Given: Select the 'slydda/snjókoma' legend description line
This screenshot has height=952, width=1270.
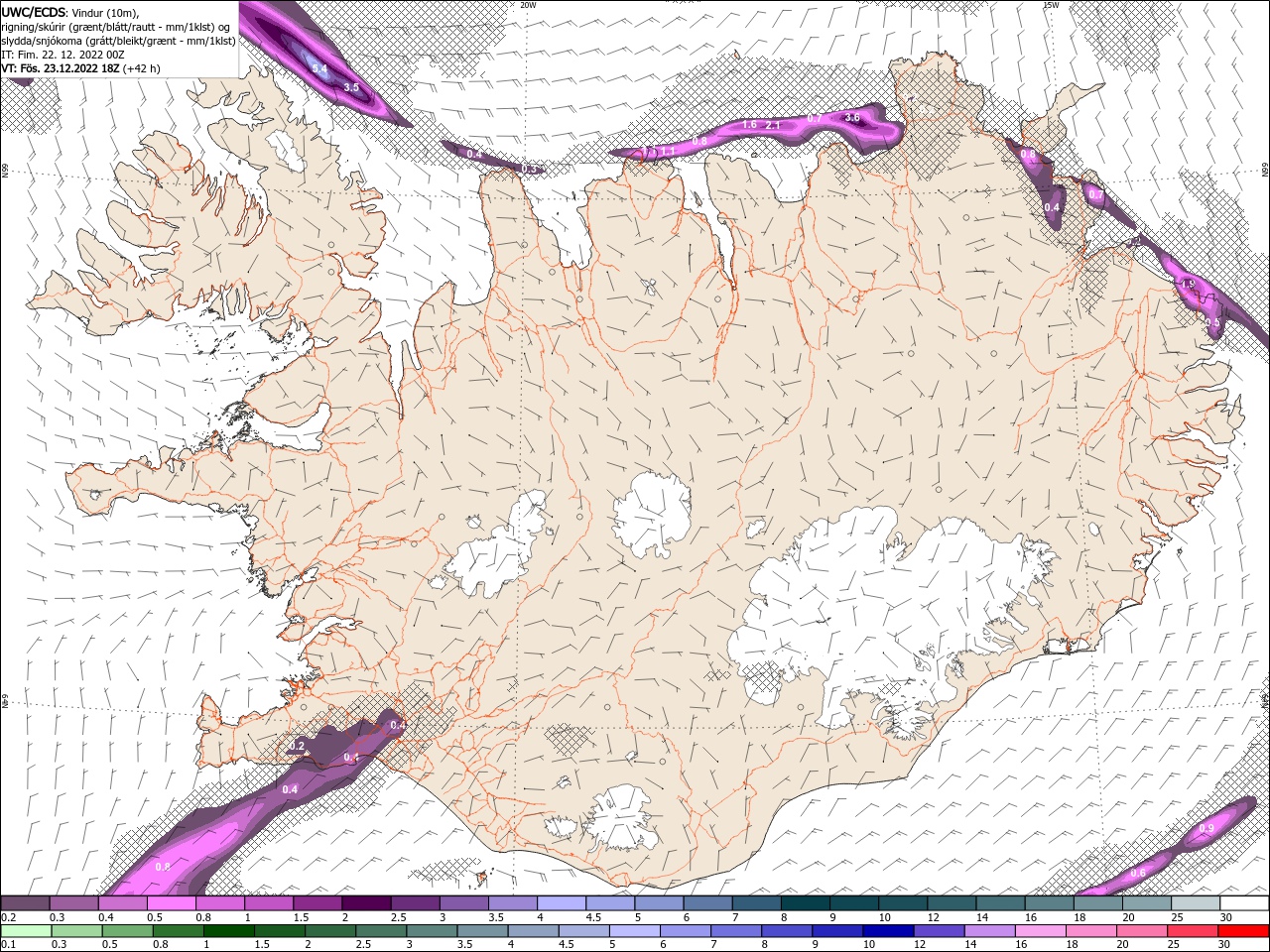Looking at the screenshot, I should tap(118, 41).
